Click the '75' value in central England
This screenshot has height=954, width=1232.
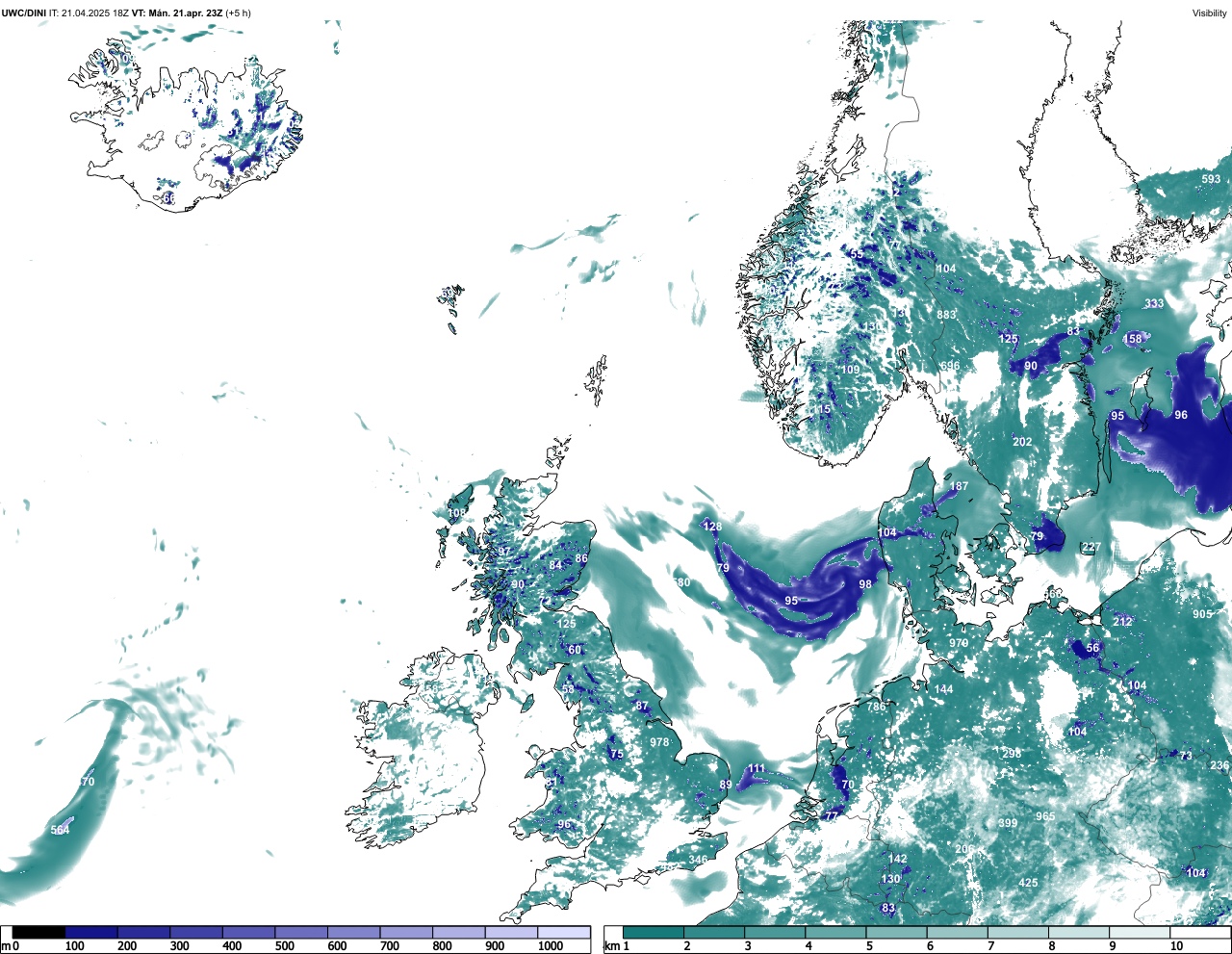(617, 755)
